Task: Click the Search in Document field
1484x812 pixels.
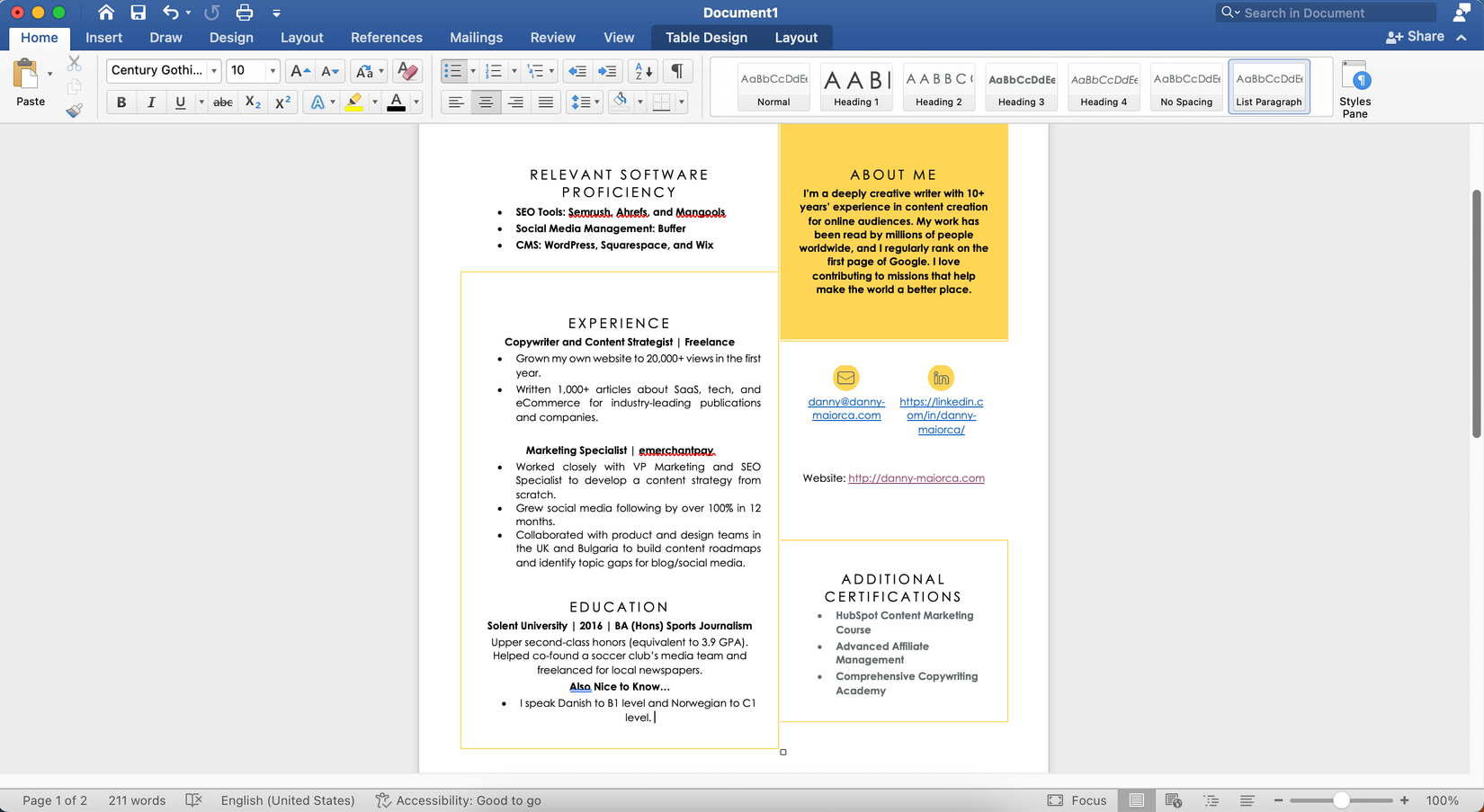Action: click(1325, 13)
